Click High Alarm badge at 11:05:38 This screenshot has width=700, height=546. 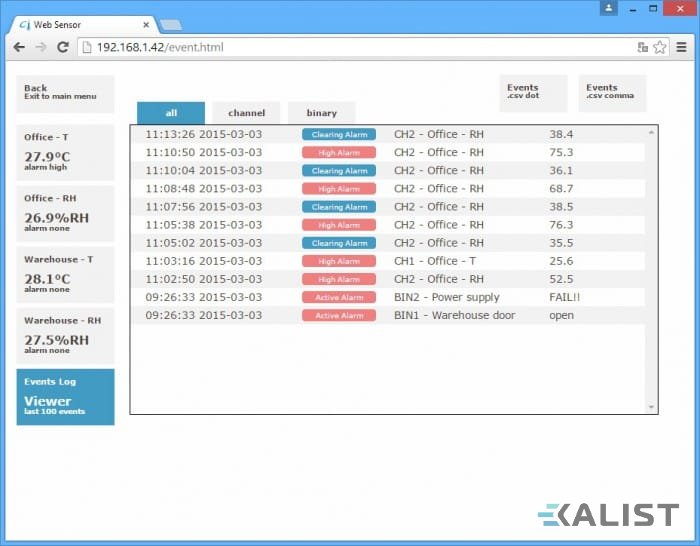tap(339, 225)
